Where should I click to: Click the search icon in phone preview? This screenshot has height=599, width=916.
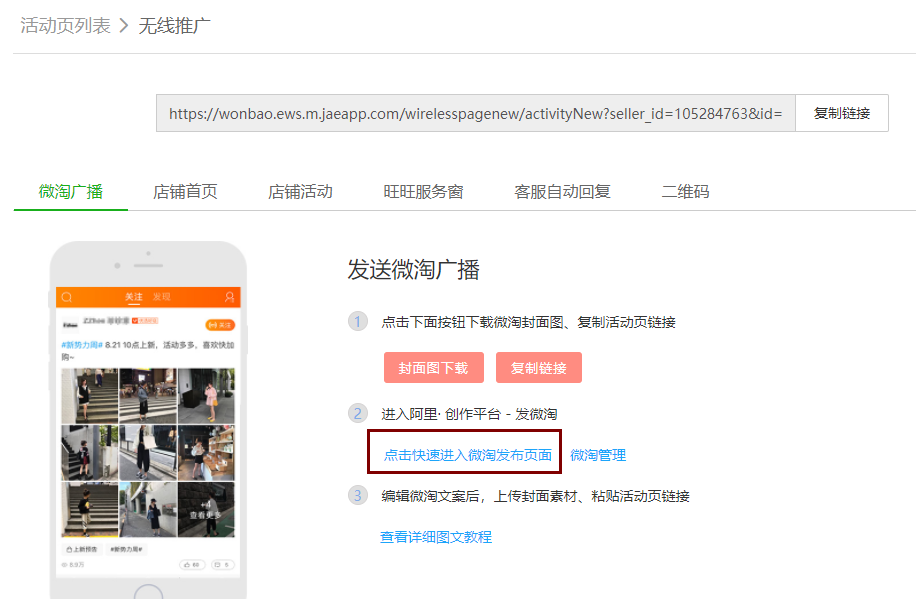[67, 297]
